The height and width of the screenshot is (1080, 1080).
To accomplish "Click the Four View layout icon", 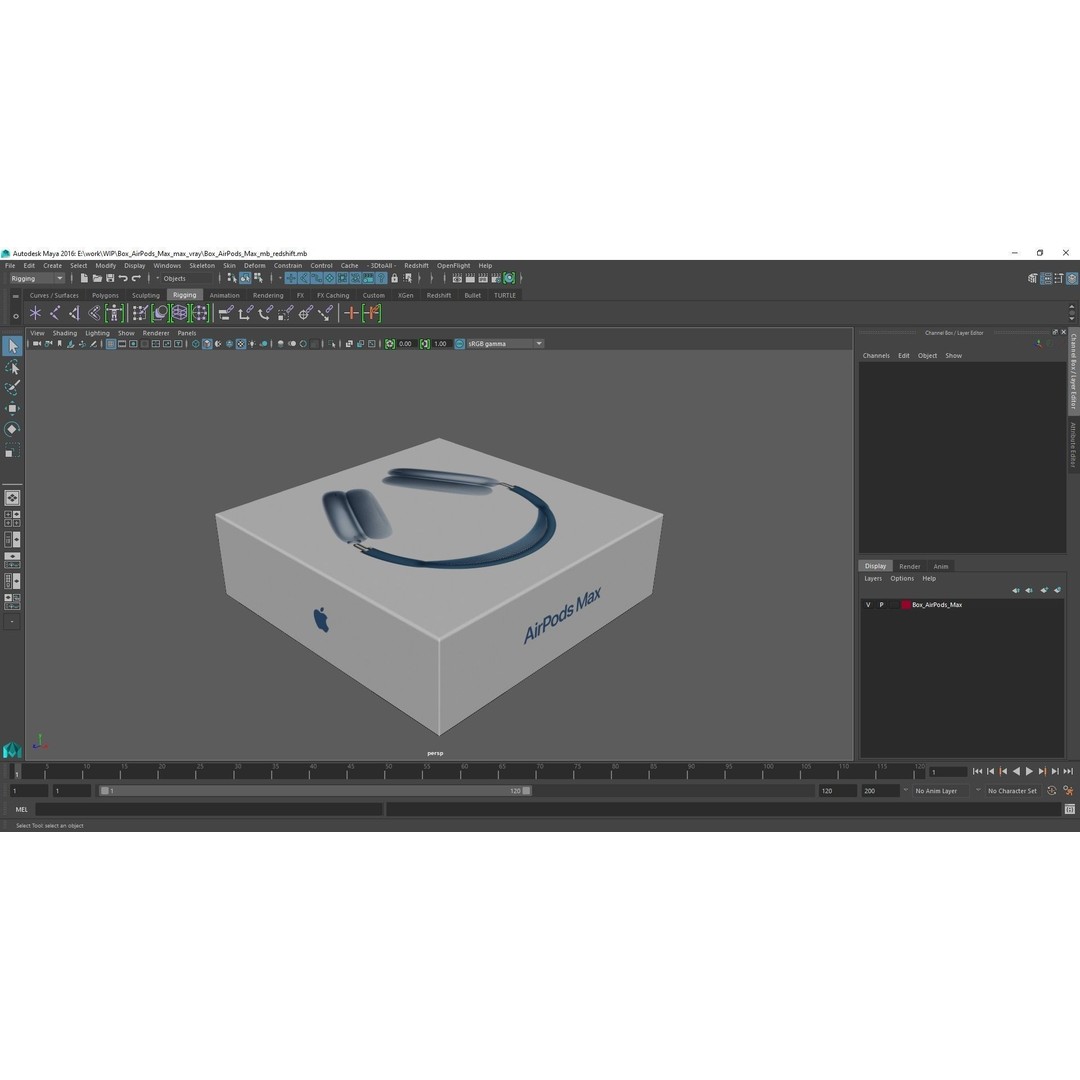I will (12, 519).
